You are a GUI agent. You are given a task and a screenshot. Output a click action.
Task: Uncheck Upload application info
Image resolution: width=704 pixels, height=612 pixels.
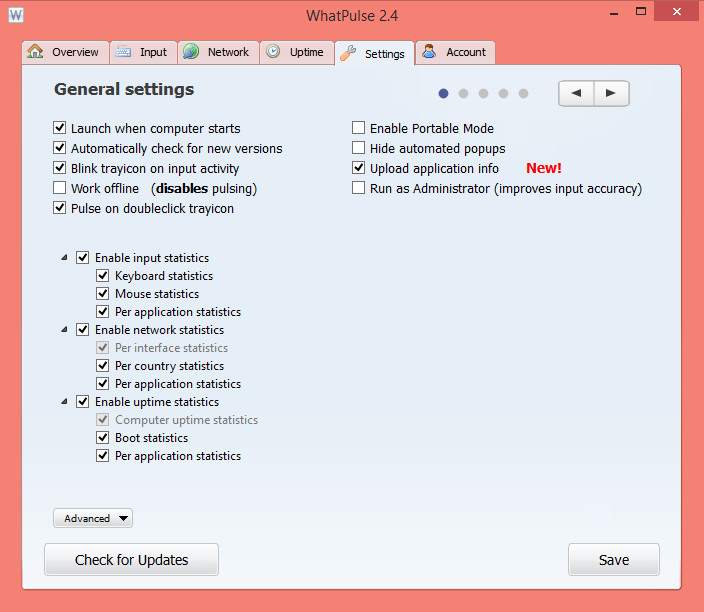click(358, 168)
